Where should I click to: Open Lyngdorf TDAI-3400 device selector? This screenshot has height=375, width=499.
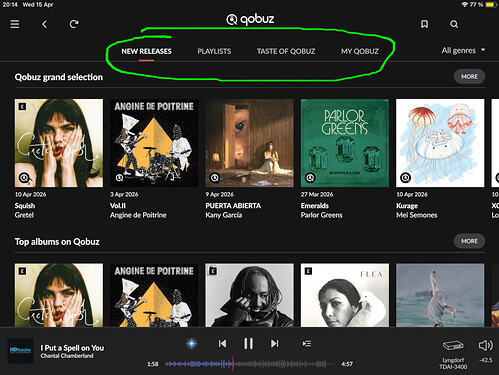453,354
